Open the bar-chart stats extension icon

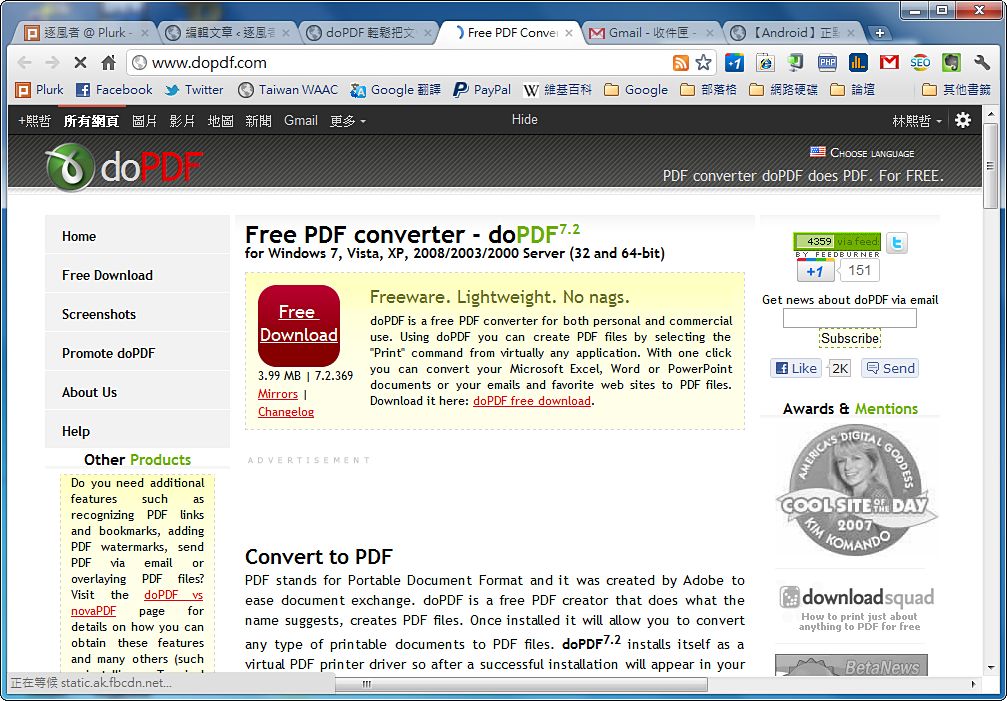click(858, 62)
